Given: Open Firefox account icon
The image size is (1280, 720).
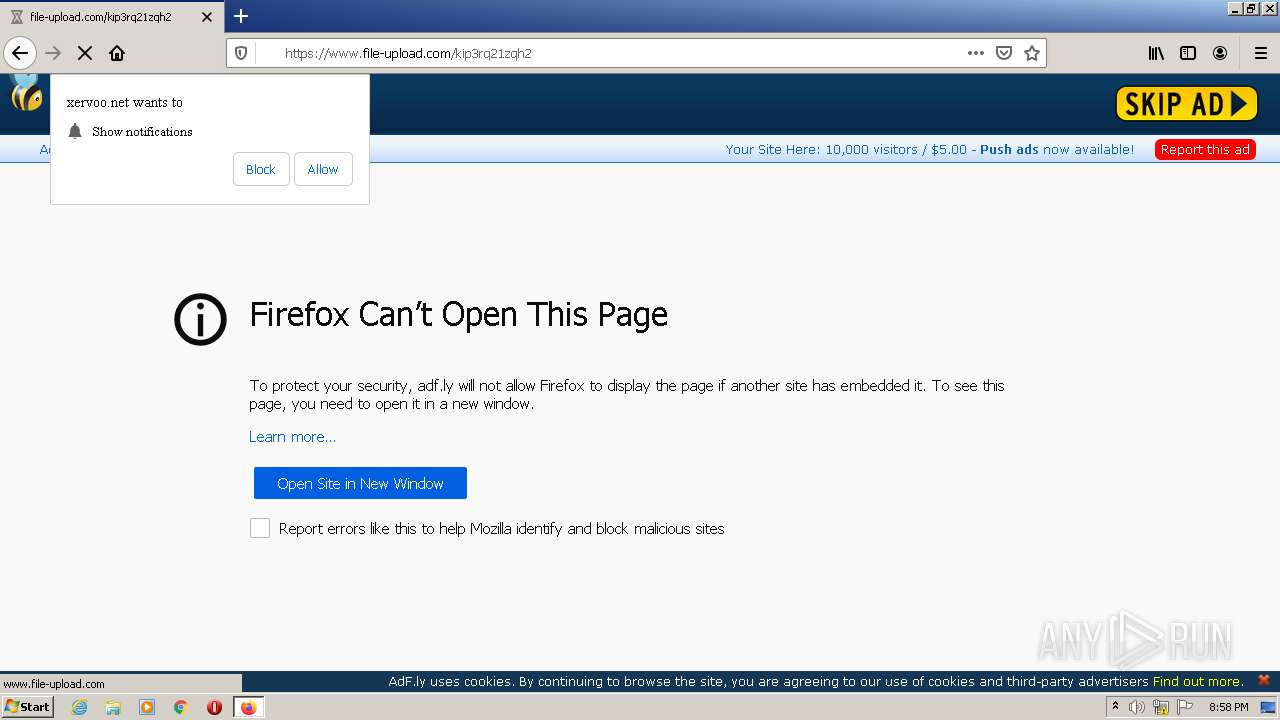Looking at the screenshot, I should click(1220, 53).
